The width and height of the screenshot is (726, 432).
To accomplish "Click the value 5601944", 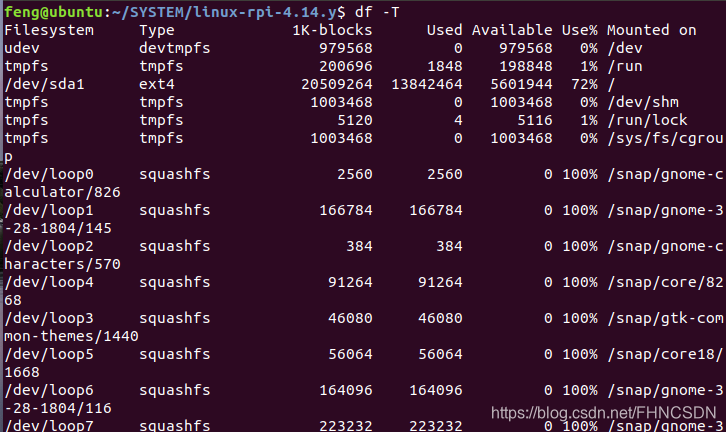I will coord(521,85).
